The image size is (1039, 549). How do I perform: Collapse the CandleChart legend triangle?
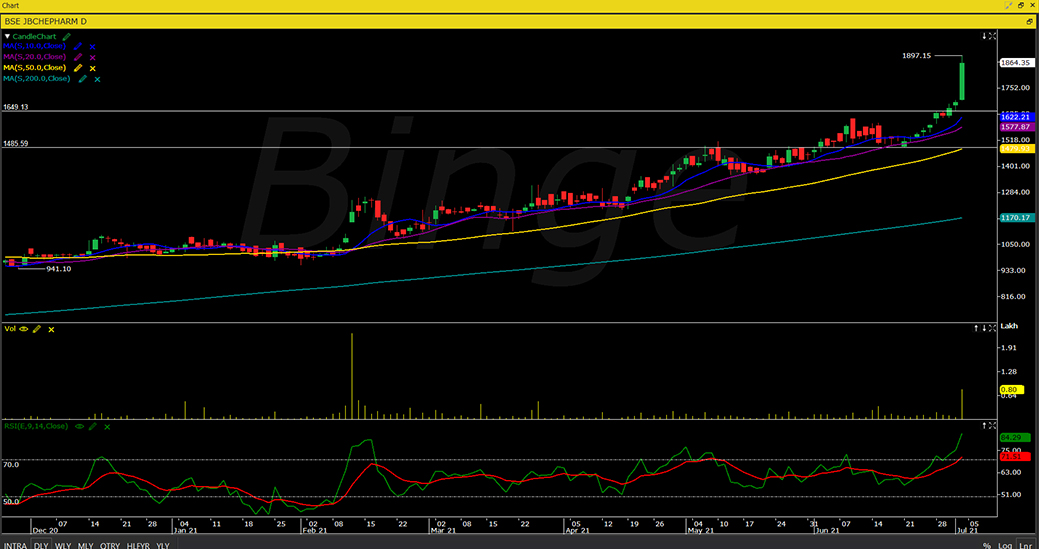coord(7,36)
